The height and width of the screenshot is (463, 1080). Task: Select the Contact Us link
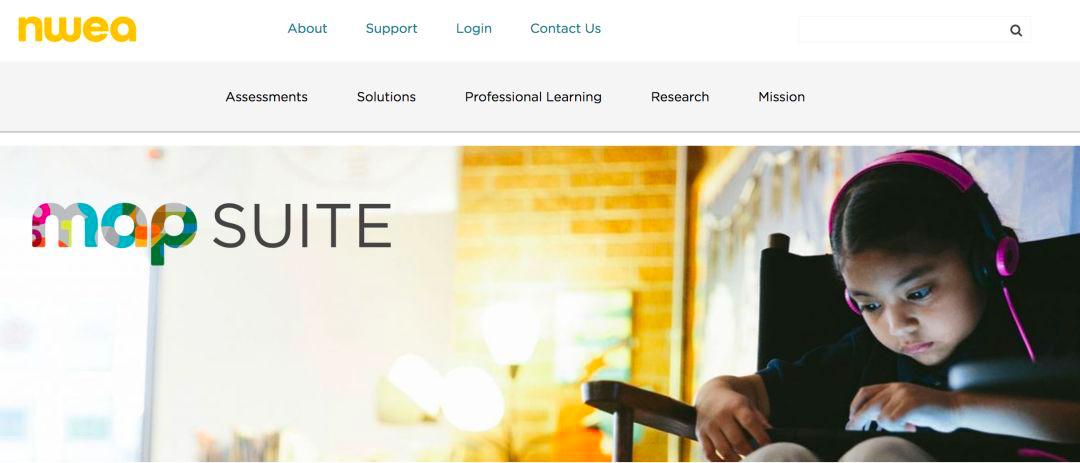(x=565, y=28)
